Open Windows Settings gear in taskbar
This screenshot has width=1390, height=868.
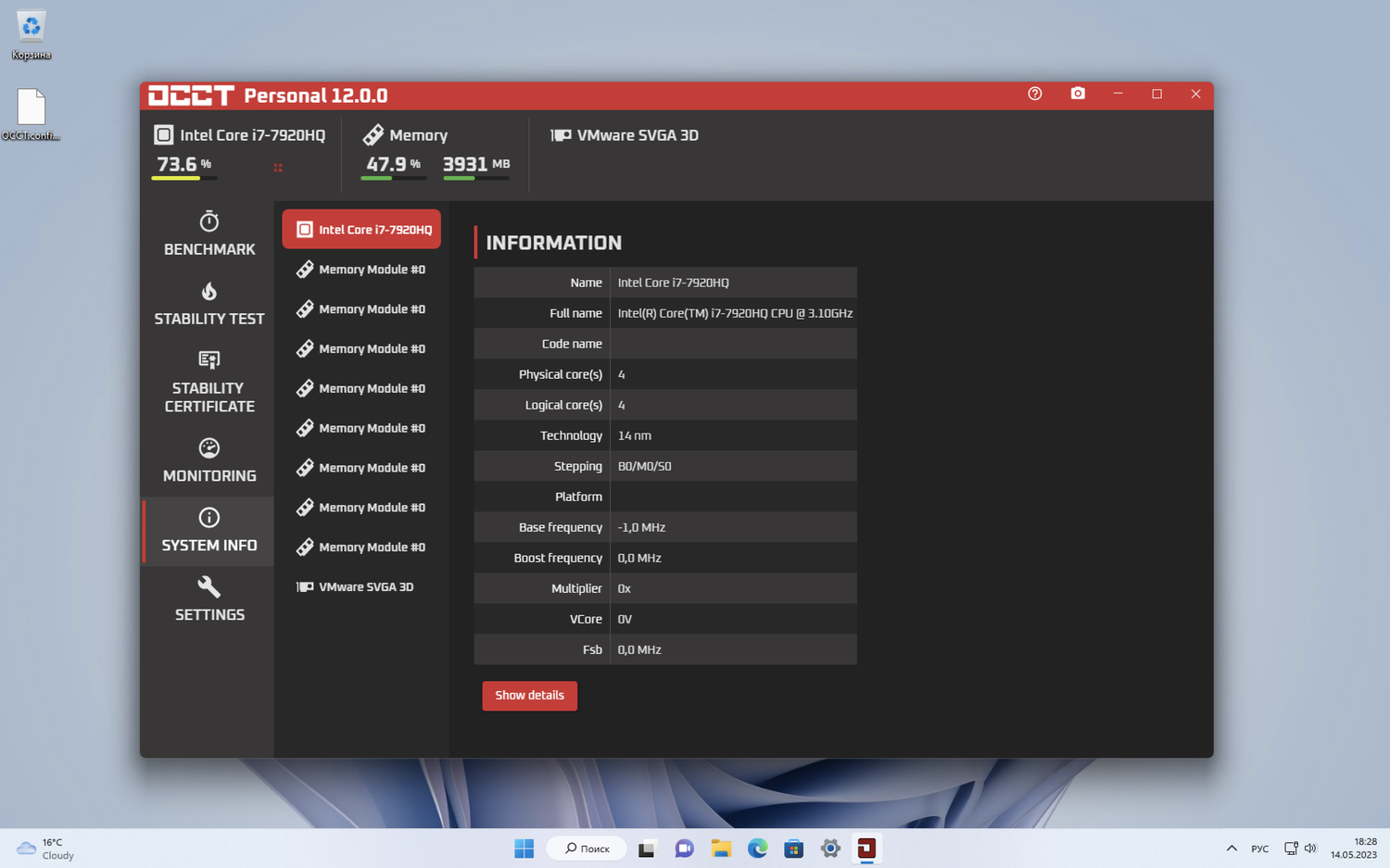click(830, 849)
